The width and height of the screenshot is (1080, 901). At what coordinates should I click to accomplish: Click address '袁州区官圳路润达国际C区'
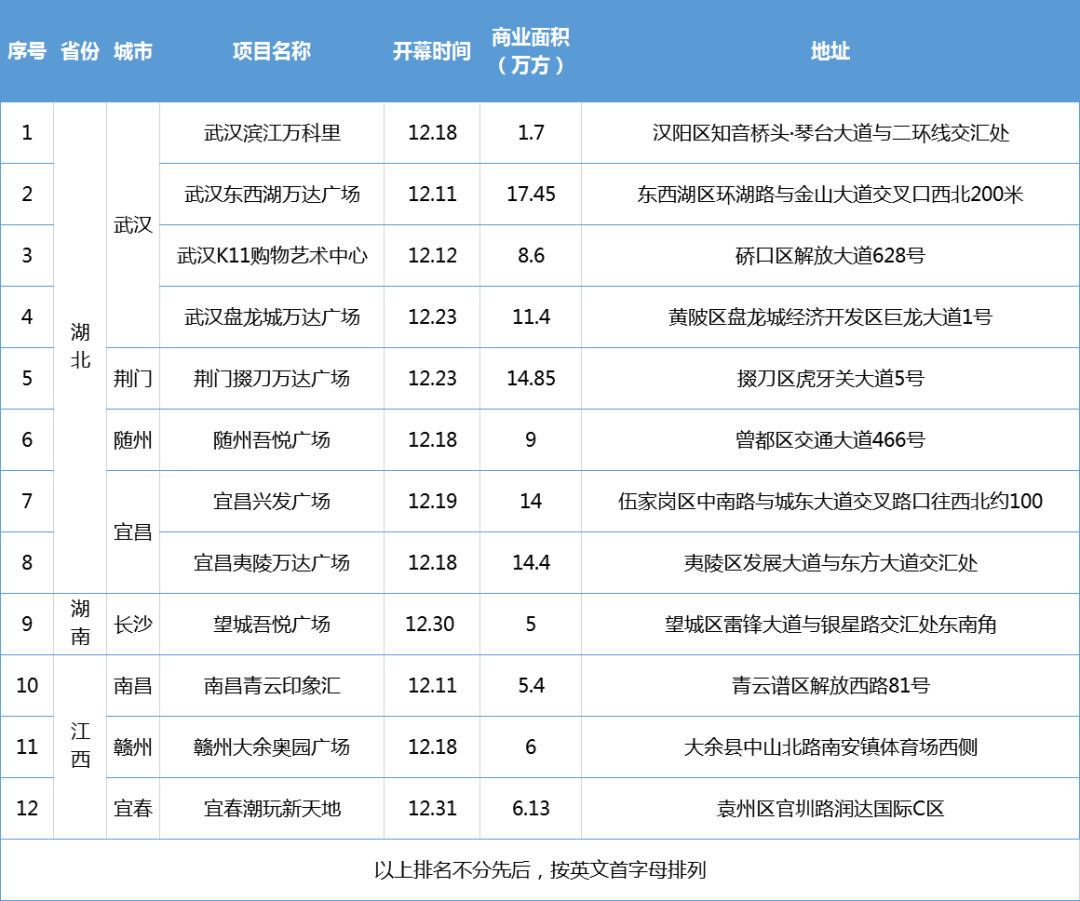831,808
